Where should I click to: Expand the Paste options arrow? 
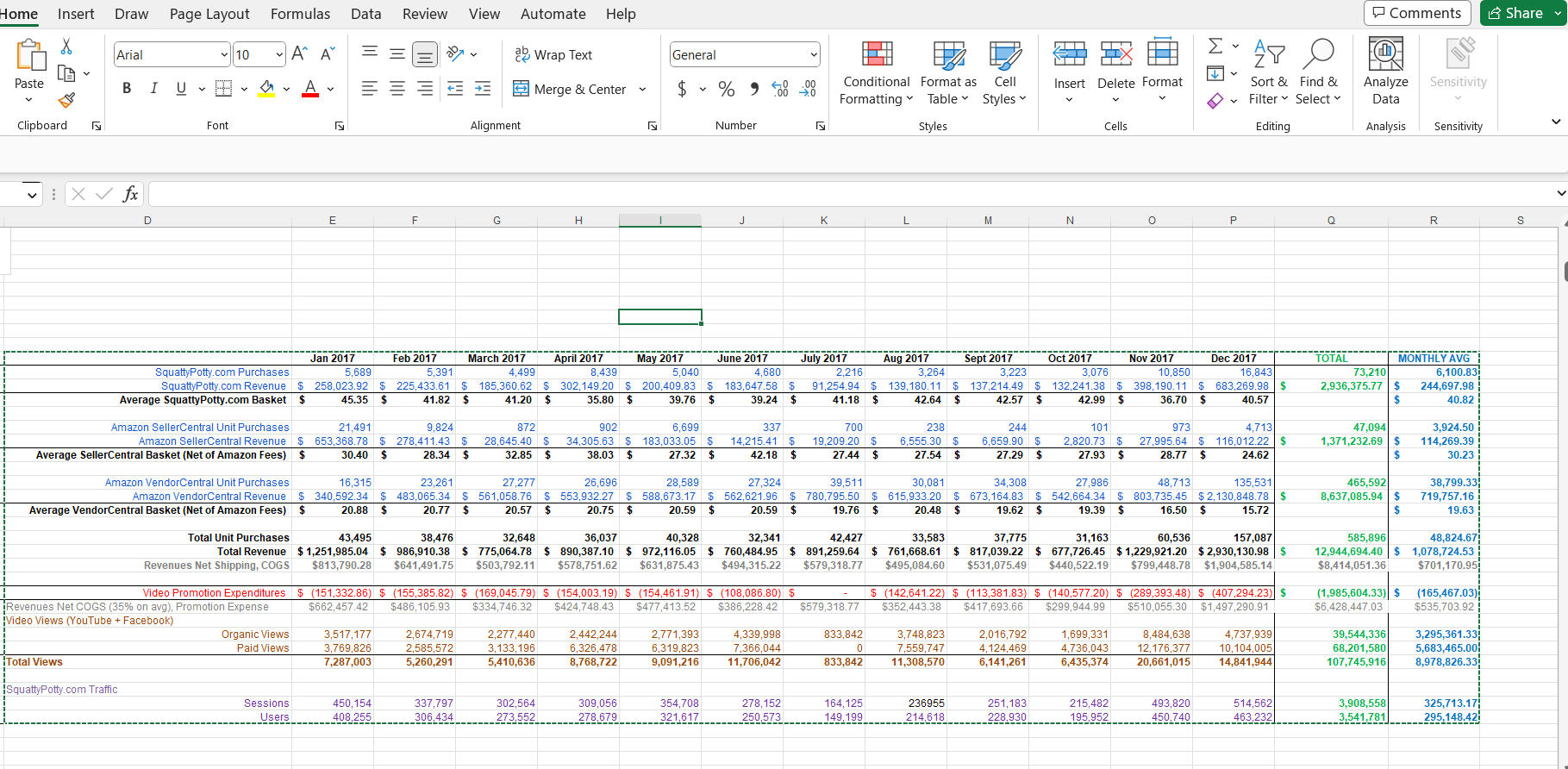point(29,100)
